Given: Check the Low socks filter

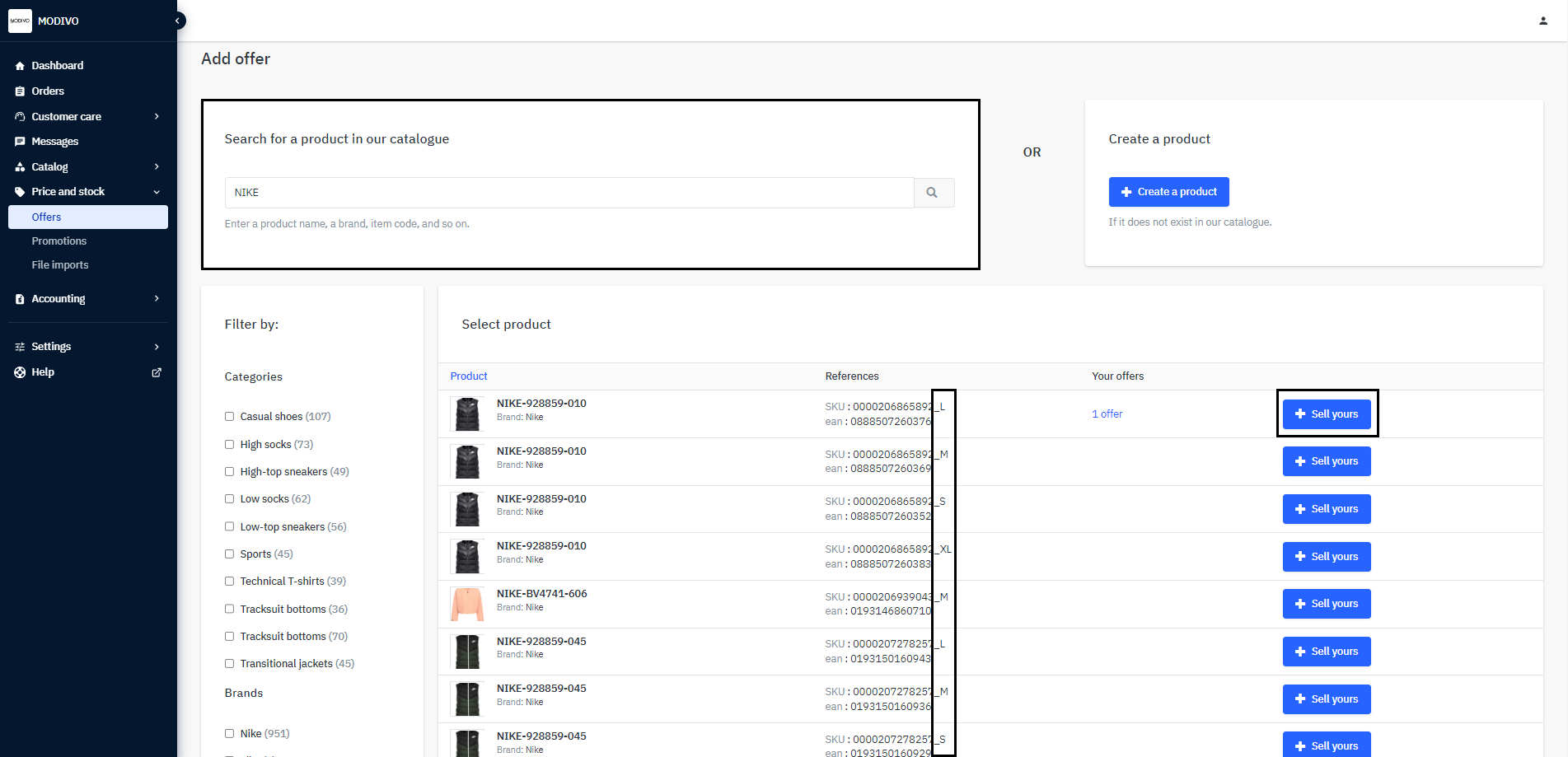Looking at the screenshot, I should [x=230, y=499].
